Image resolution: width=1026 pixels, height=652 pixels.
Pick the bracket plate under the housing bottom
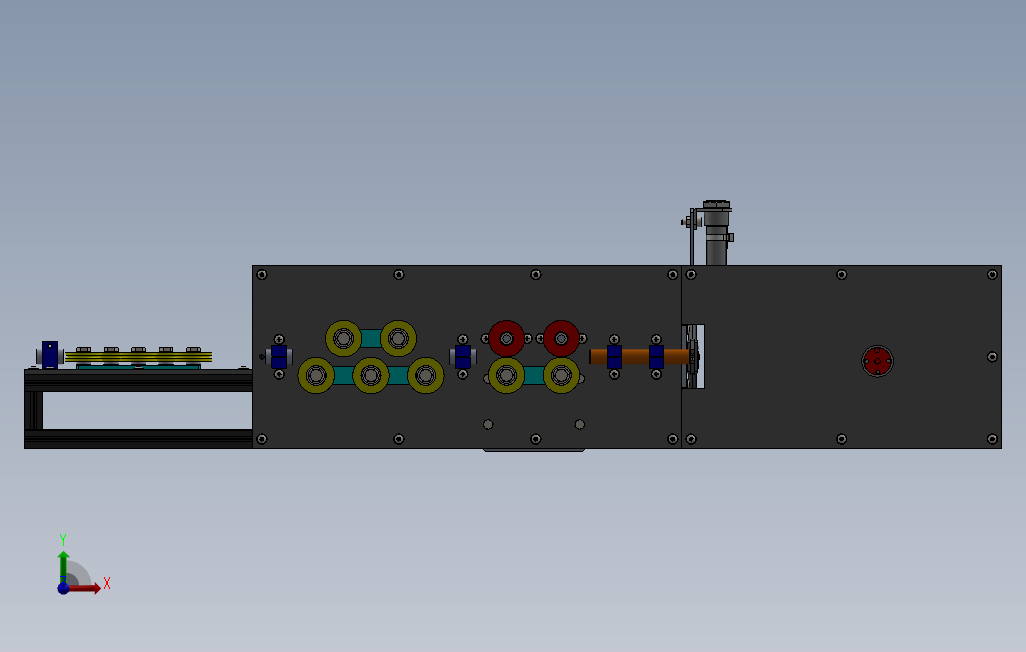(x=534, y=450)
